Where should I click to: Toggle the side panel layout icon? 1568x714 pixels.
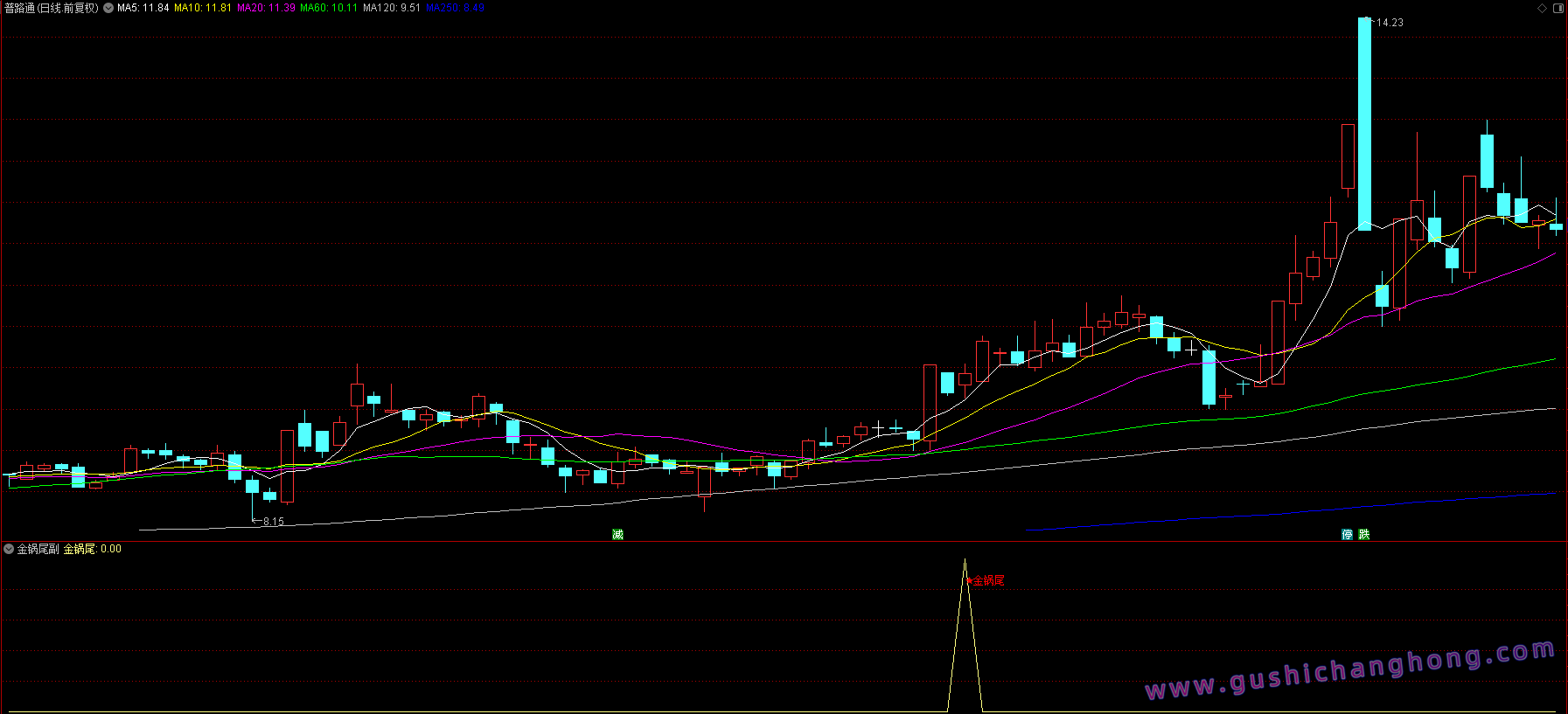[1558, 8]
